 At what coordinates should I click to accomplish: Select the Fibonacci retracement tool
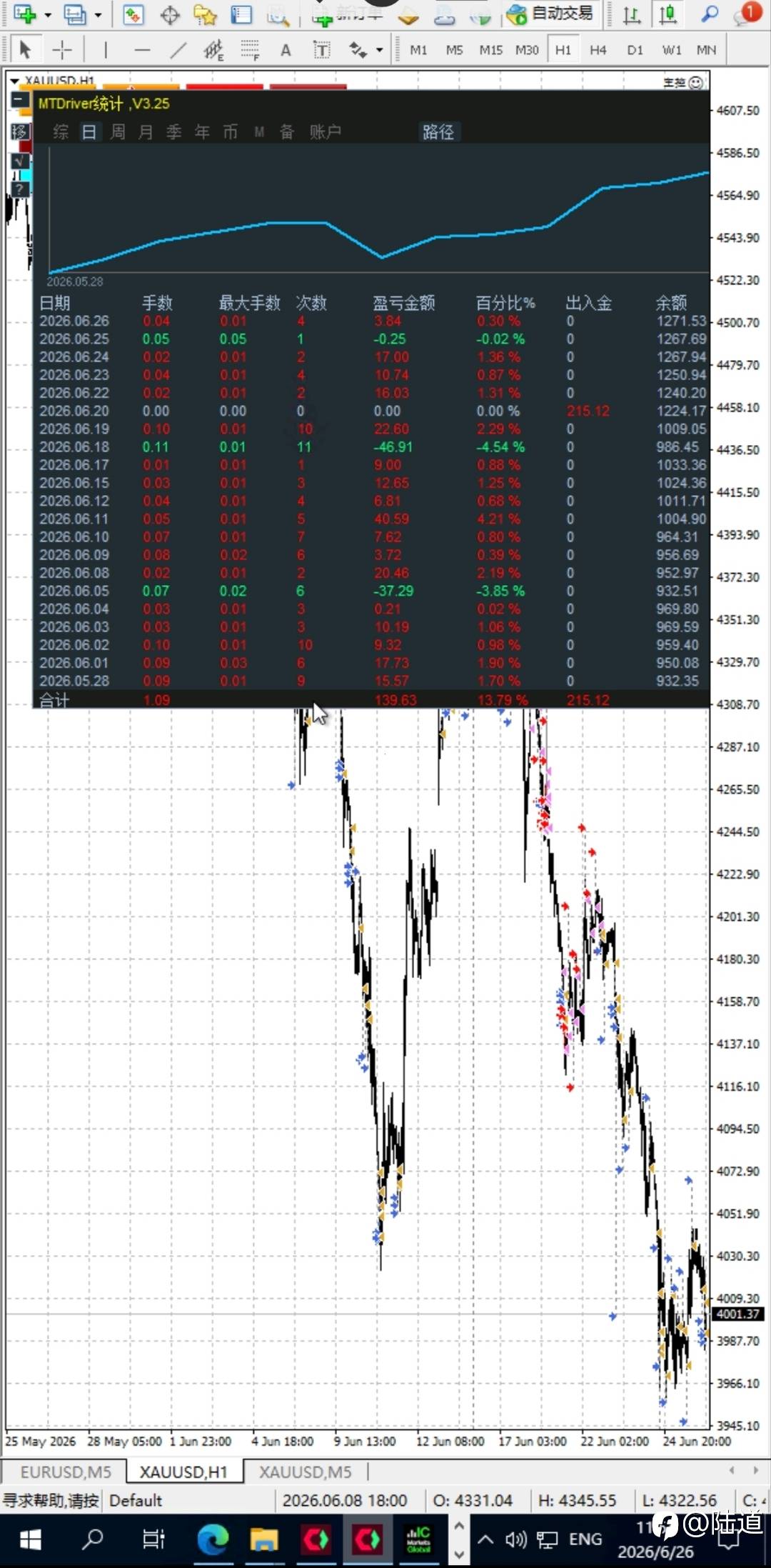(x=250, y=50)
